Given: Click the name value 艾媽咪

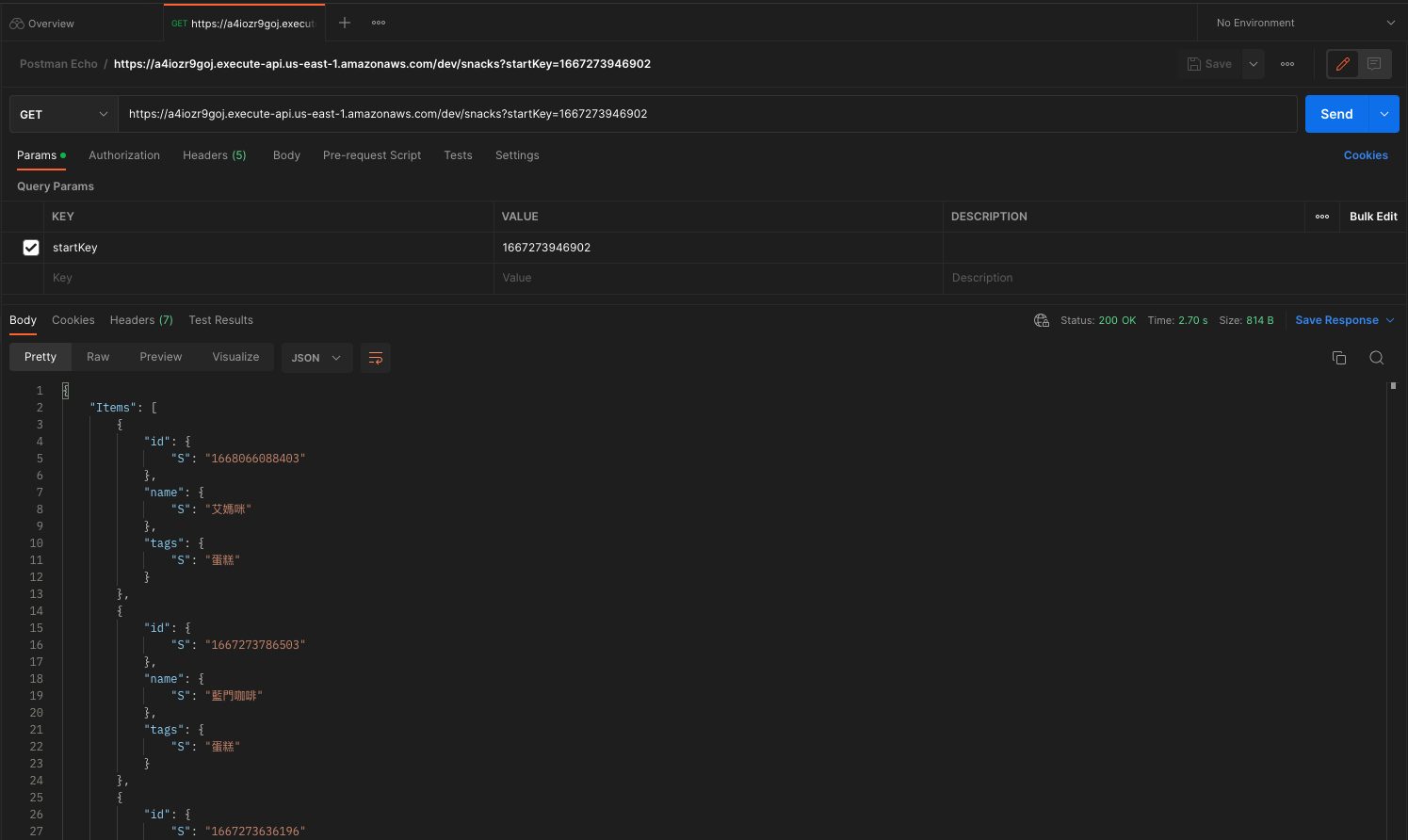Looking at the screenshot, I should 228,509.
